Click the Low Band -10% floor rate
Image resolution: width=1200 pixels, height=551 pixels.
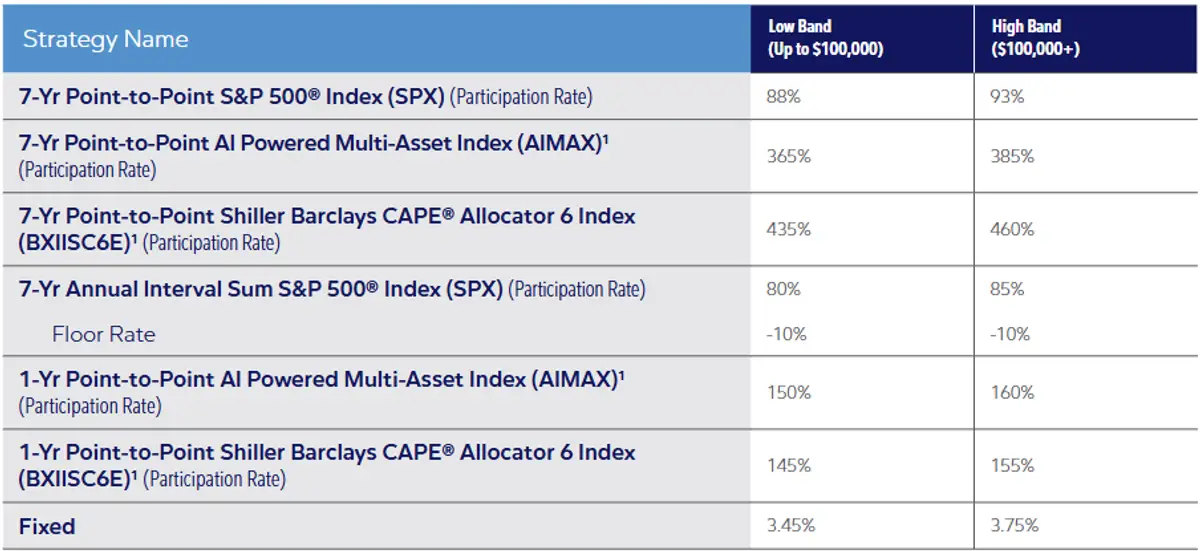pos(786,334)
